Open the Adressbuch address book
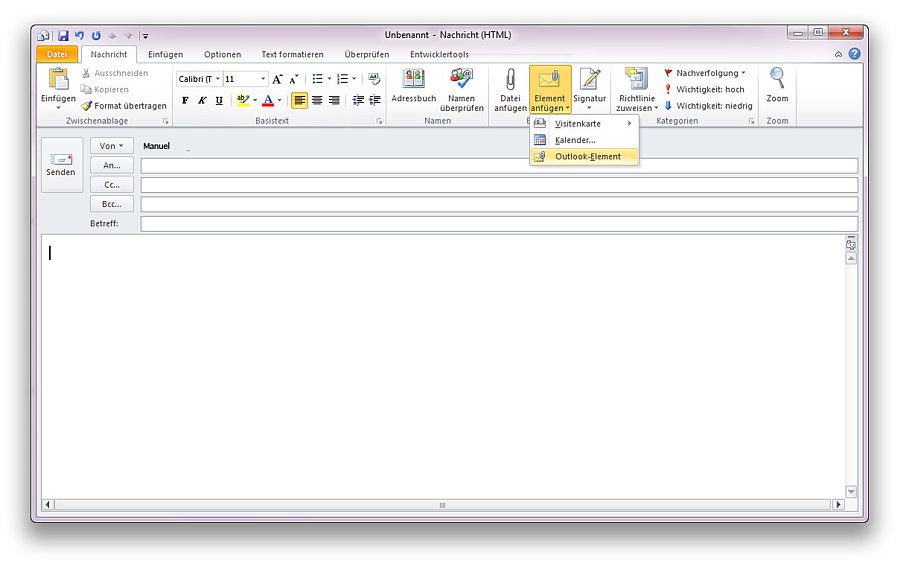The height and width of the screenshot is (563, 900). (414, 86)
